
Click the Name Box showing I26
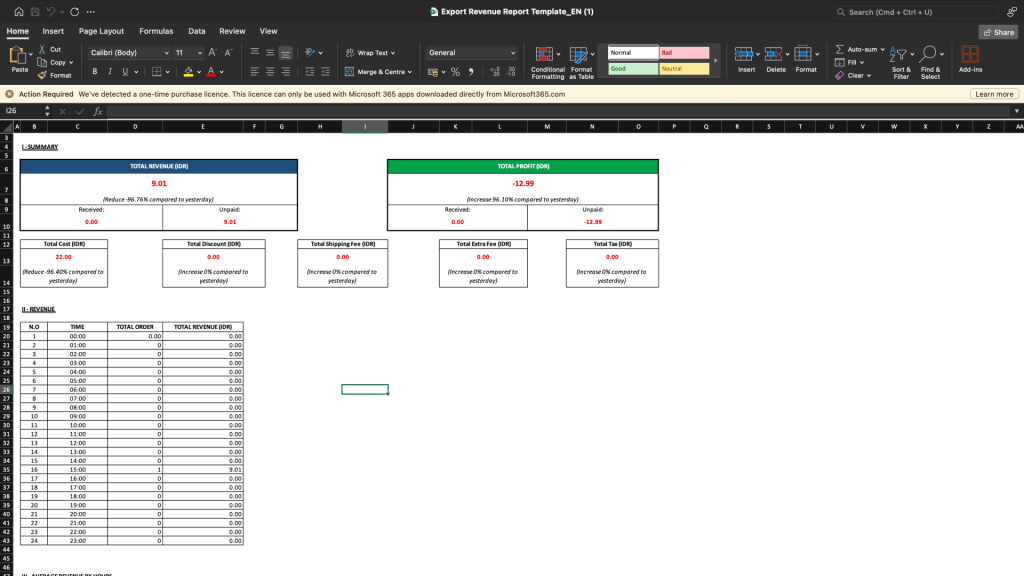pos(23,111)
